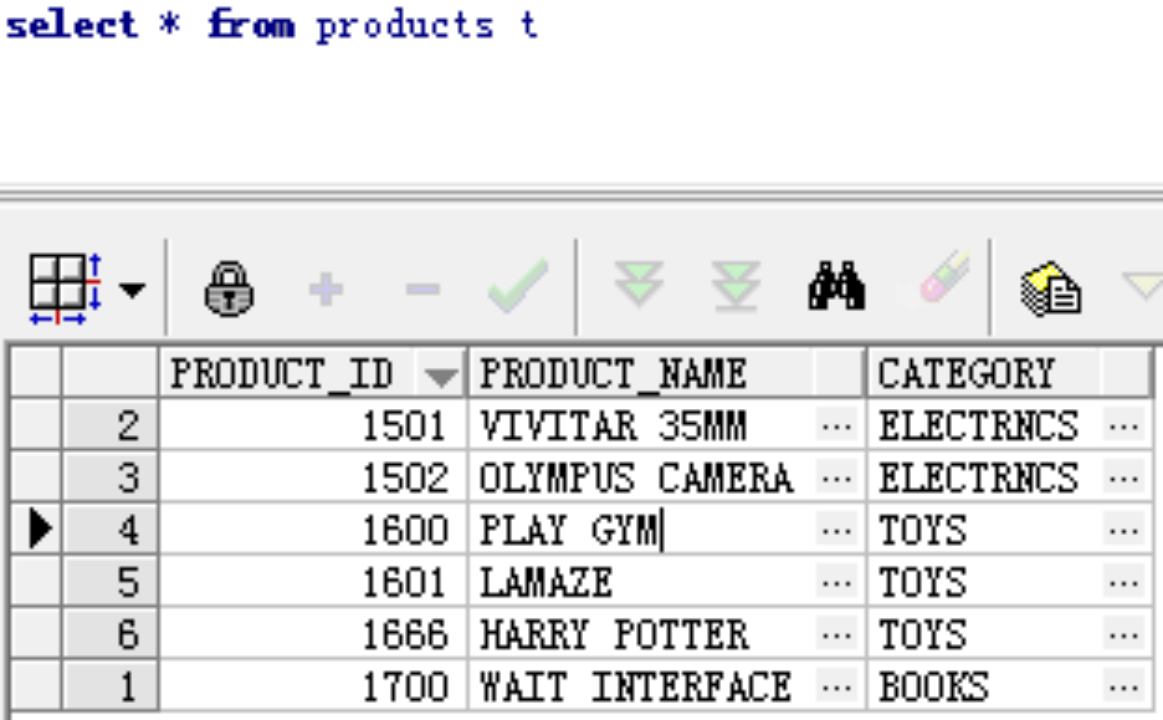Click the fetch next page arrow icon
1163x720 pixels.
[x=639, y=284]
